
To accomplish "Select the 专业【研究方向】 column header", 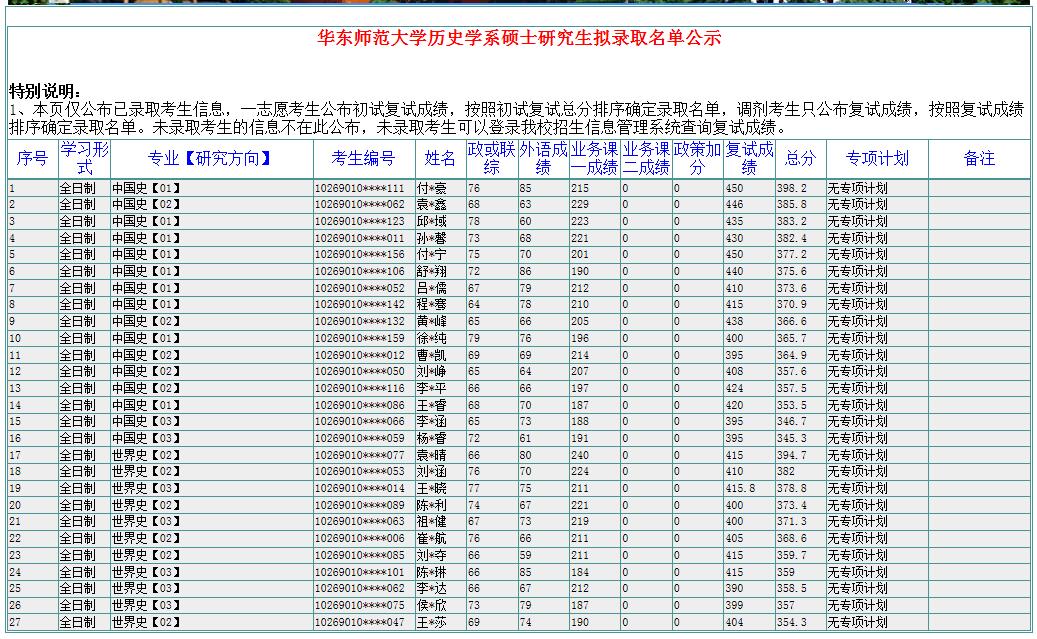I will [x=211, y=159].
